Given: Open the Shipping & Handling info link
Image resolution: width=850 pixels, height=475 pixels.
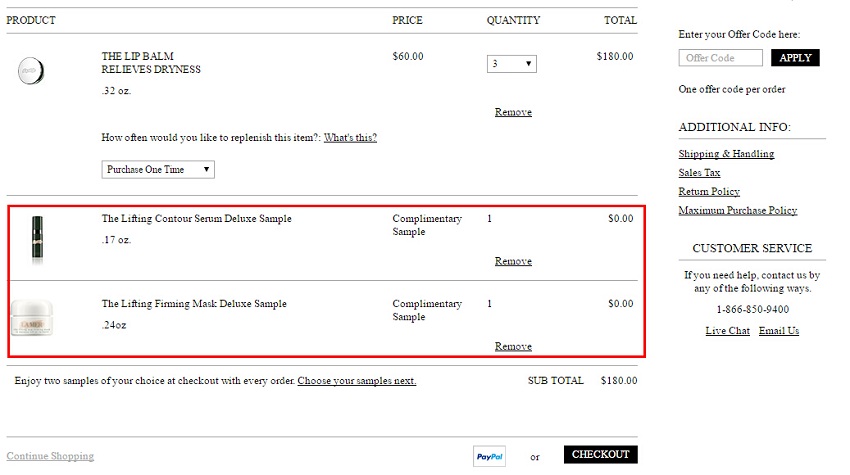Looking at the screenshot, I should coord(726,154).
